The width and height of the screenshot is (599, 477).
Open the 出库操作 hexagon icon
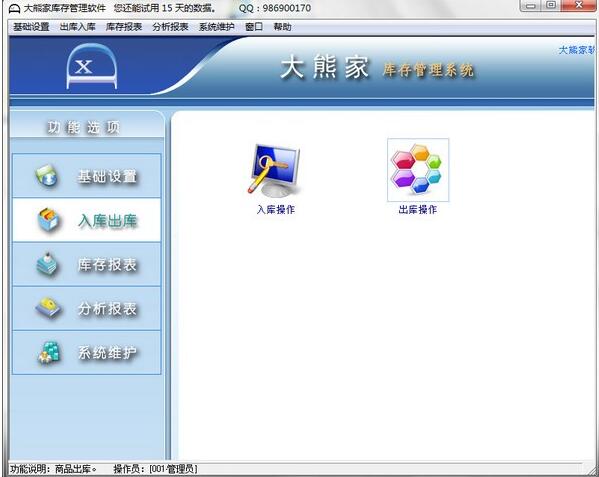tap(418, 170)
